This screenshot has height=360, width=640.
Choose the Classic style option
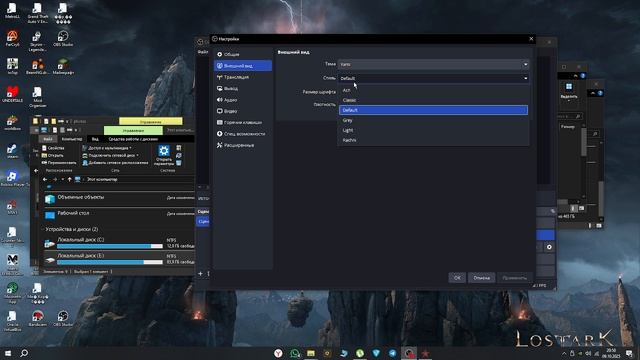coord(433,100)
